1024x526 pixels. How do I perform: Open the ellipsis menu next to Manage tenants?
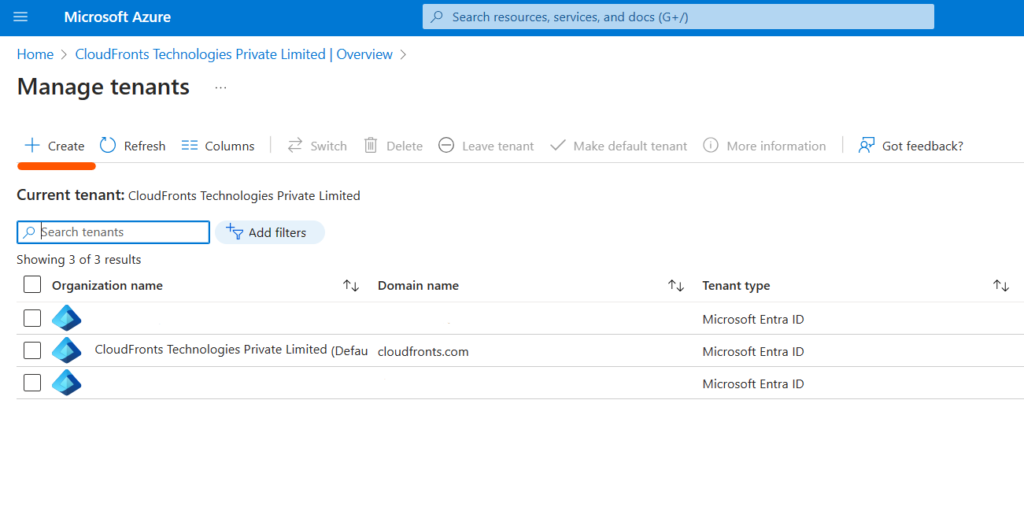[221, 87]
